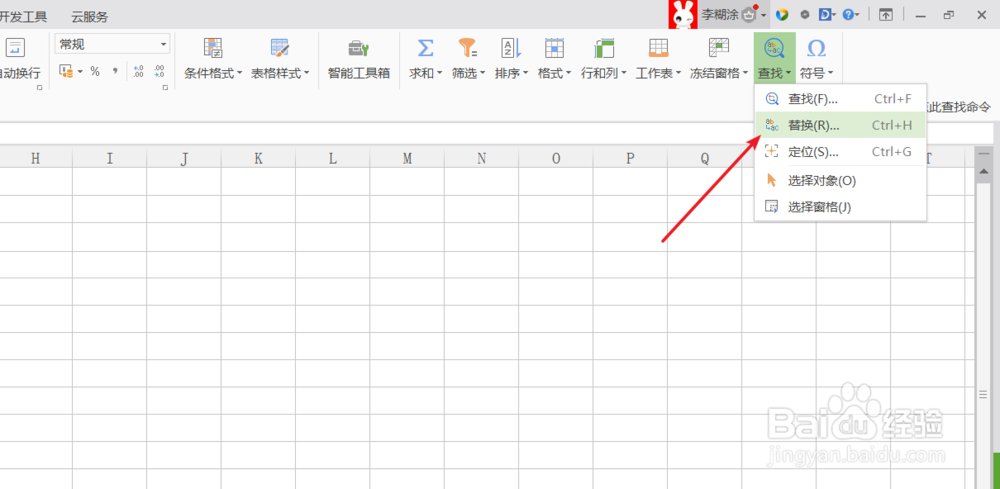The width and height of the screenshot is (1000, 489).
Task: Expand the 求和 dropdown arrow
Action: coord(439,73)
